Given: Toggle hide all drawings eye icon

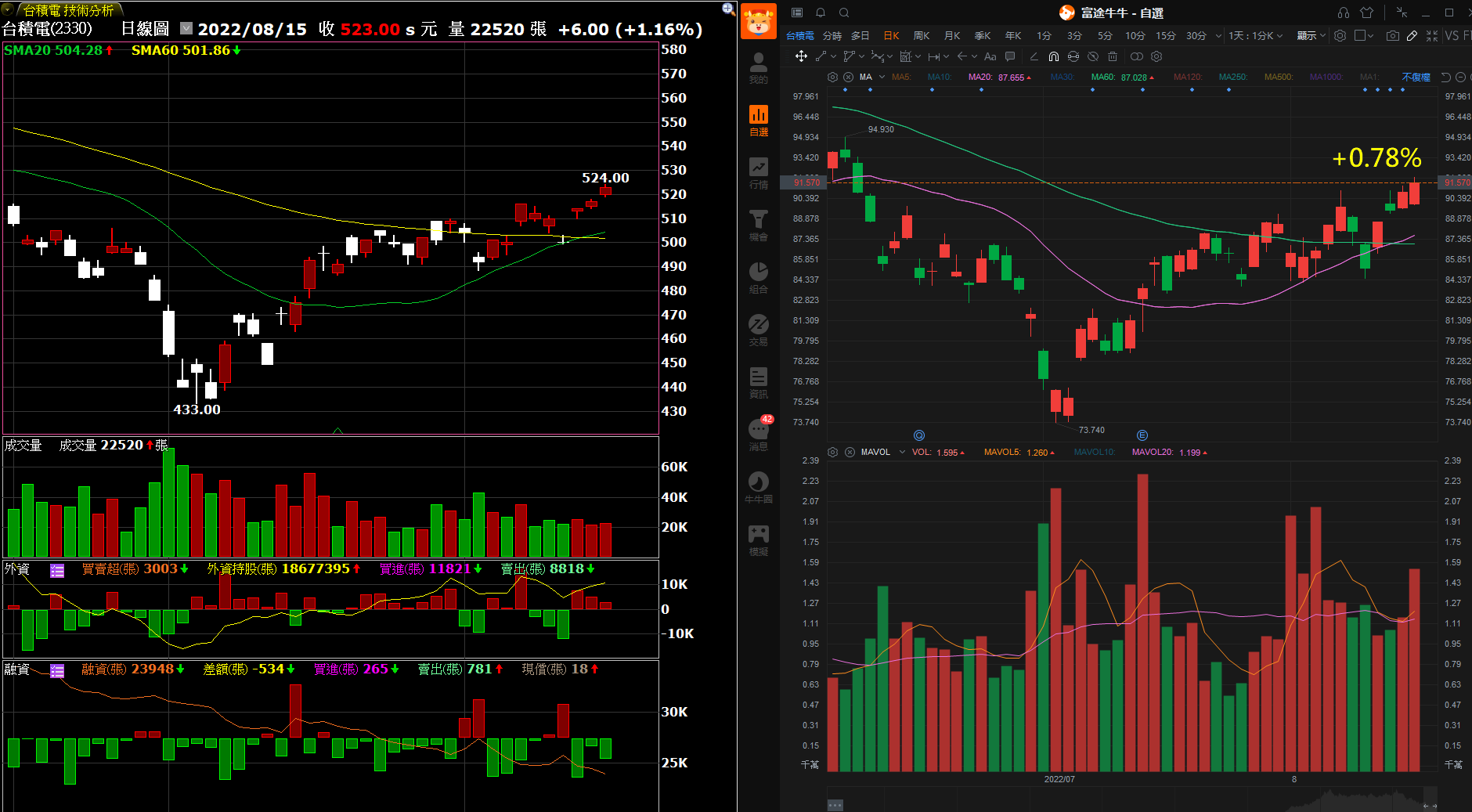Looking at the screenshot, I should point(1093,56).
